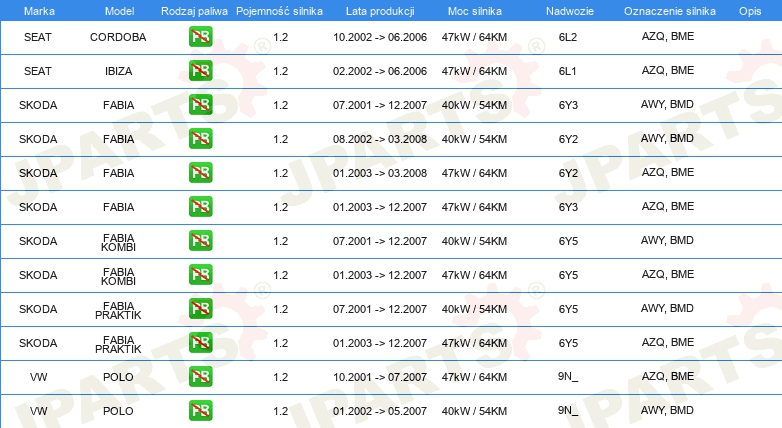Click the Moc silnika column header
This screenshot has width=782, height=428.
coord(475,11)
